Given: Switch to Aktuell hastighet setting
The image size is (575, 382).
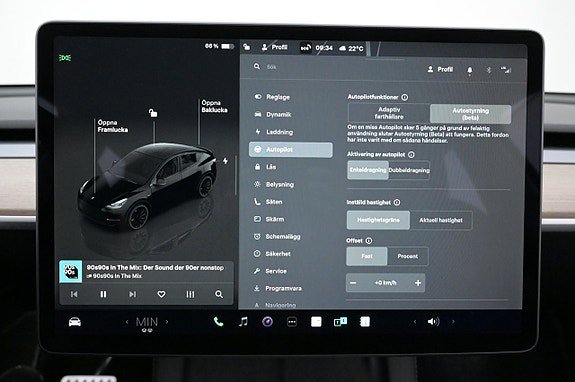Looking at the screenshot, I should 441,220.
